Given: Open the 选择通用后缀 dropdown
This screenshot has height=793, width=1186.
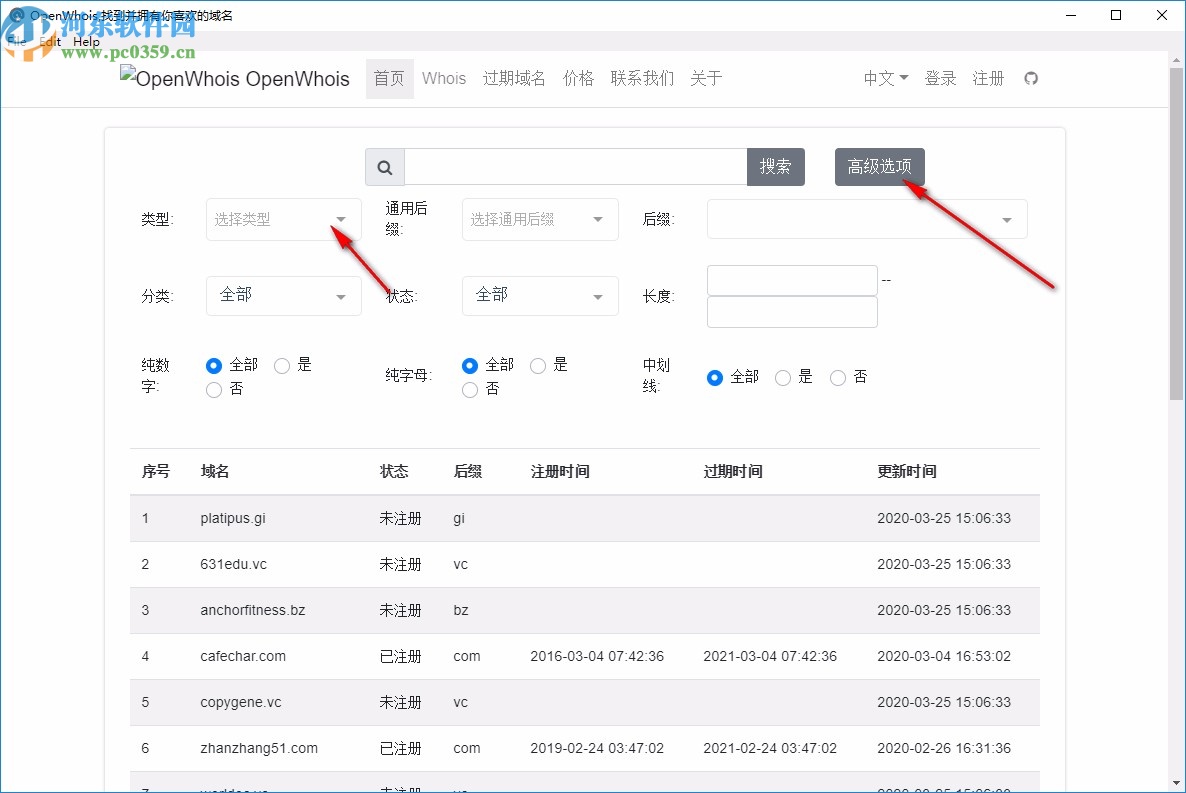Looking at the screenshot, I should (x=540, y=219).
